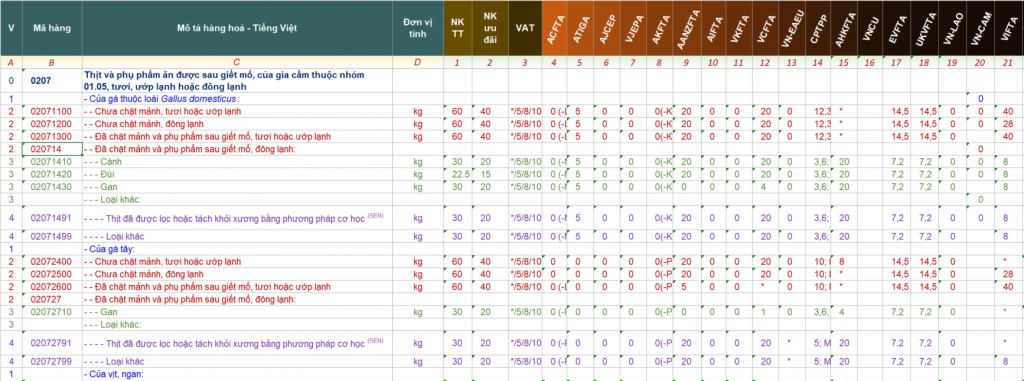The width and height of the screenshot is (1024, 381).
Task: Select the 'Đơn vị tính' header cell
Action: coord(418,28)
